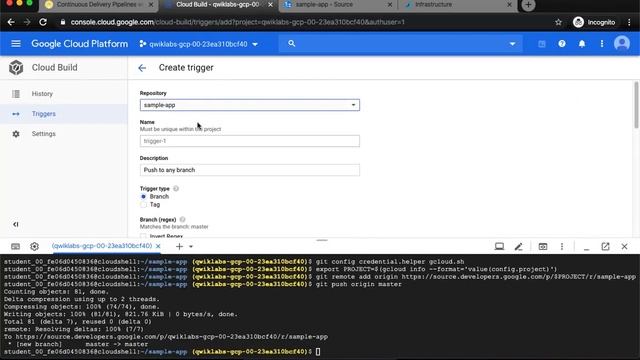Click the Google Cloud Platform title link
640x360 pixels.
80,44
